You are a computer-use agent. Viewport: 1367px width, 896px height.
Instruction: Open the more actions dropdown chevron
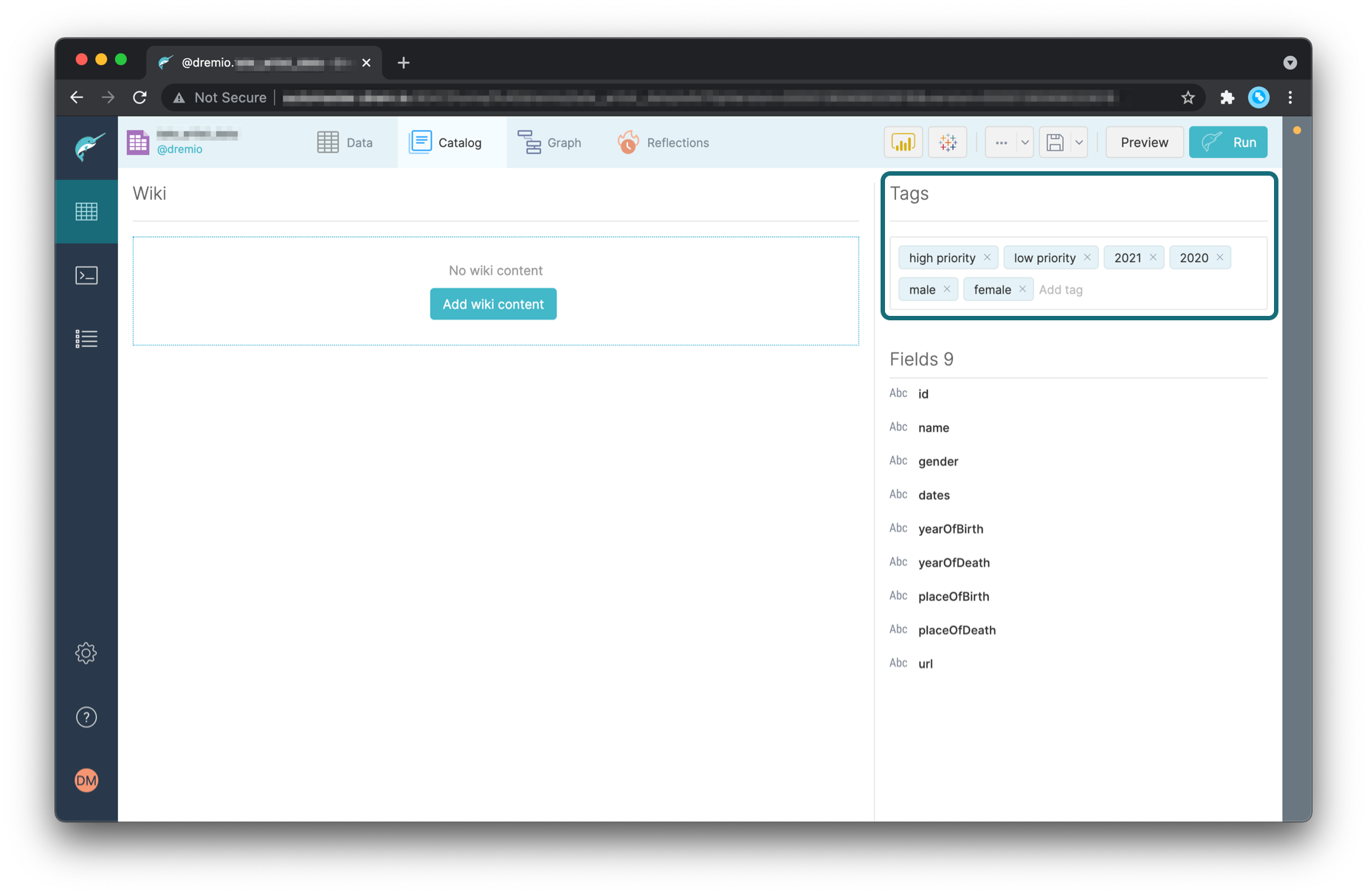1025,142
